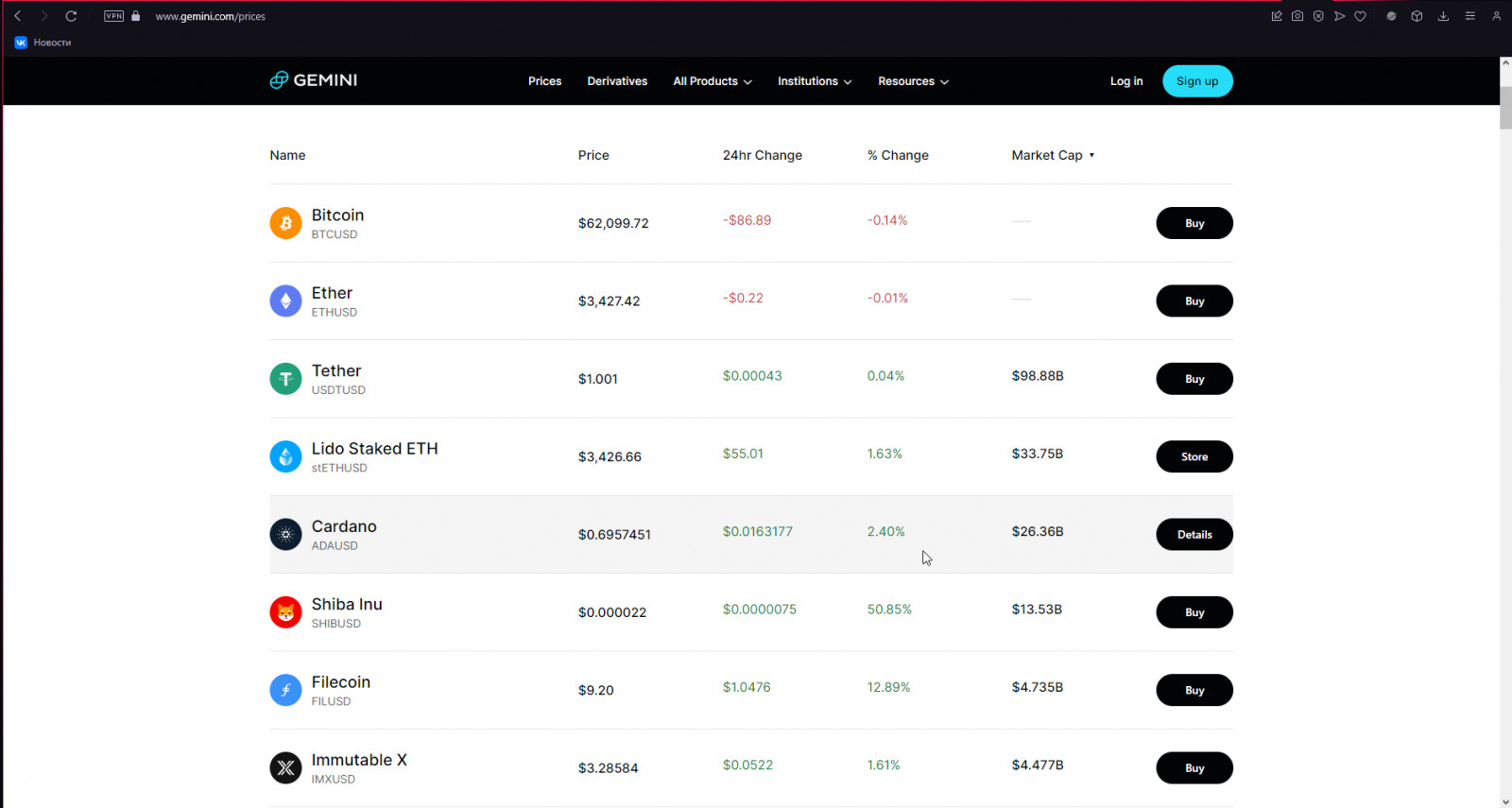The width and height of the screenshot is (1512, 808).
Task: Open the pinboard edit icon in the address bar
Action: pos(1277,16)
